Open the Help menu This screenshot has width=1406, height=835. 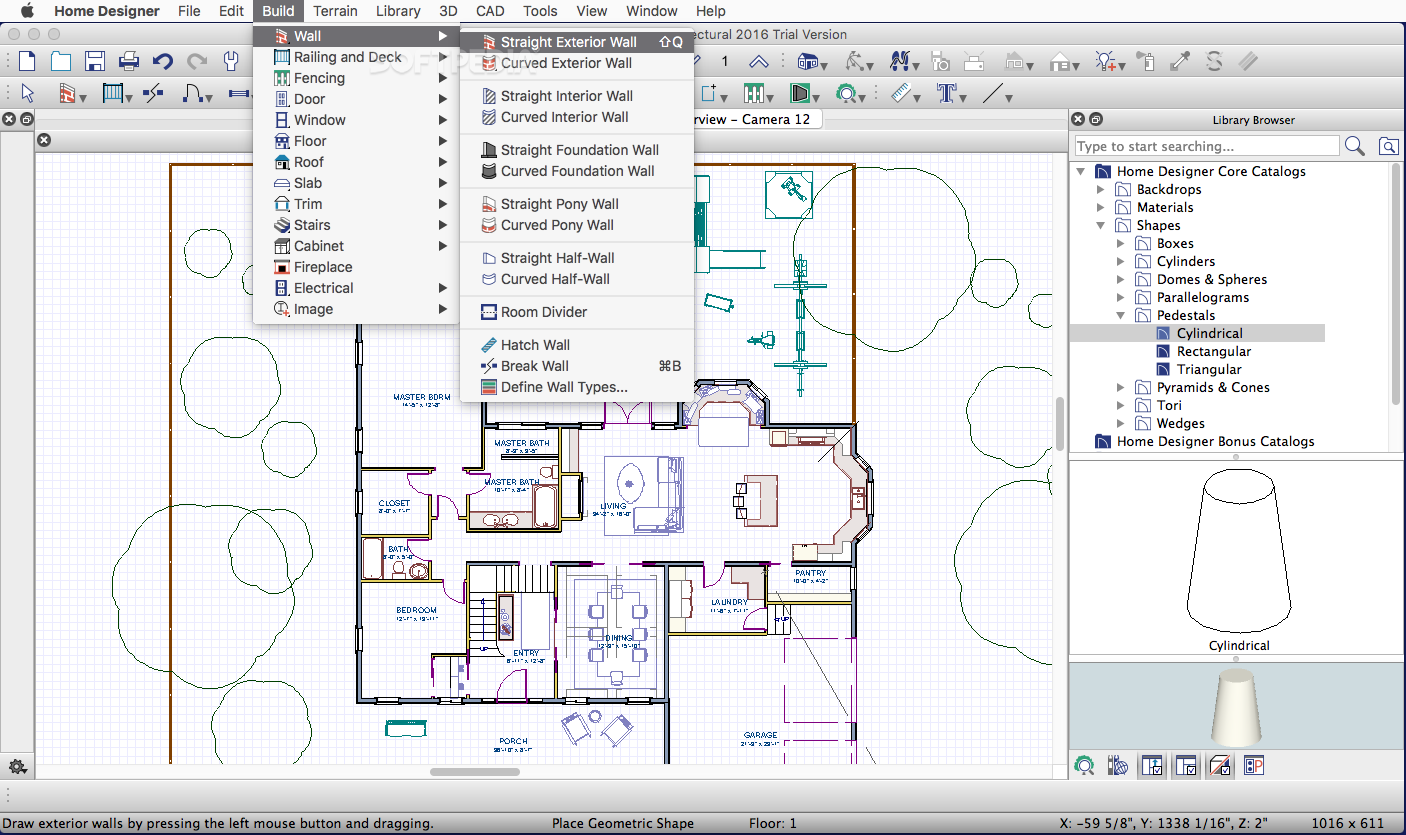pos(711,11)
